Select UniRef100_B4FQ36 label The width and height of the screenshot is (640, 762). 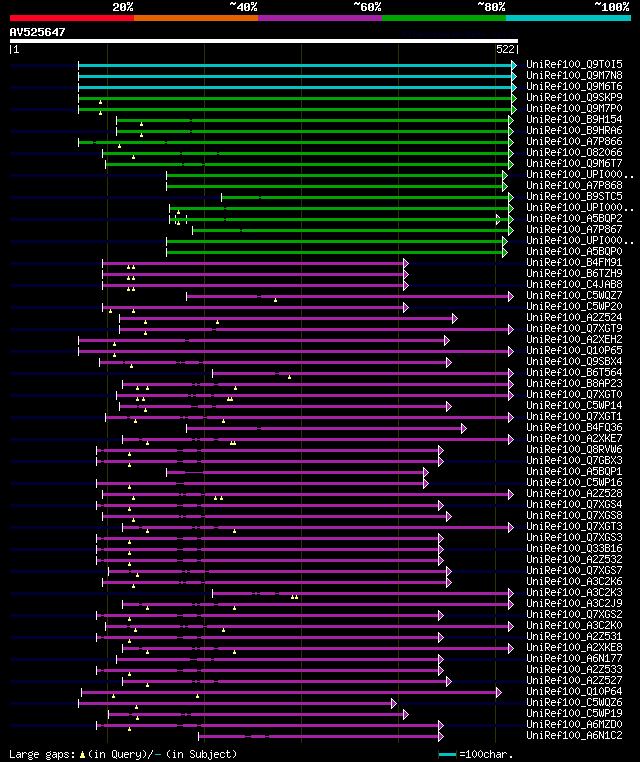coord(574,428)
